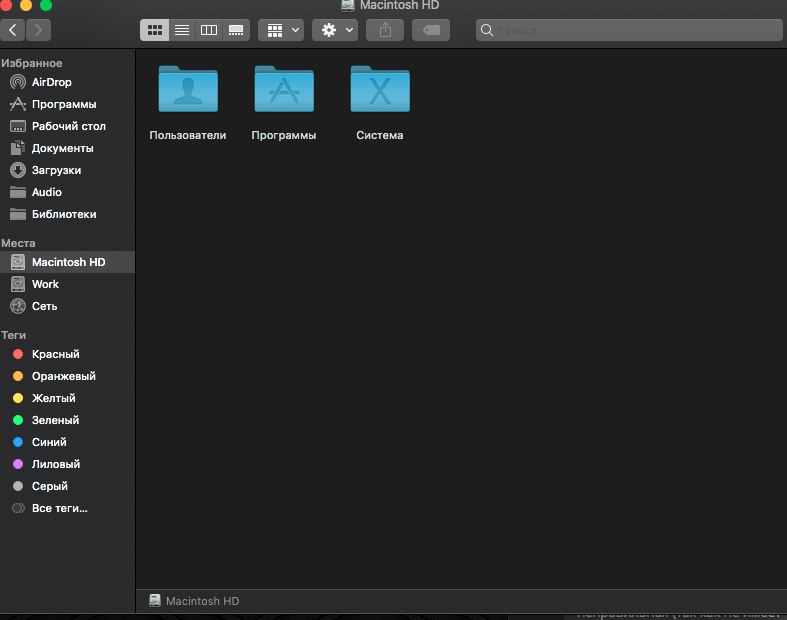Open the gear action menu
The height and width of the screenshot is (620, 787).
(335, 30)
